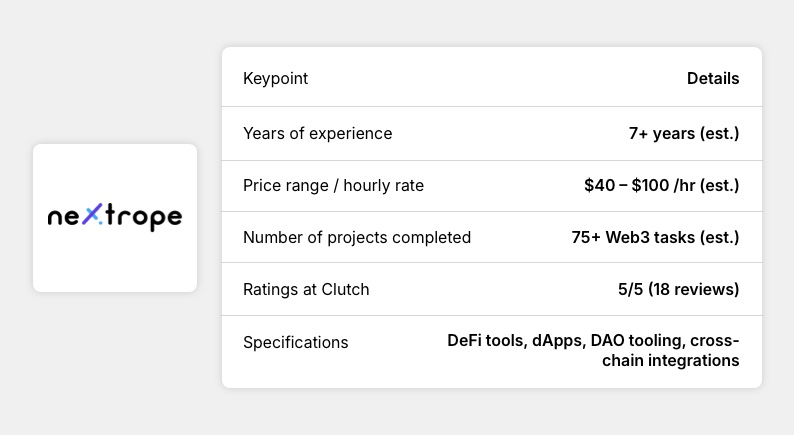794x435 pixels.
Task: Click the word Web3 in projects value
Action: point(638,237)
